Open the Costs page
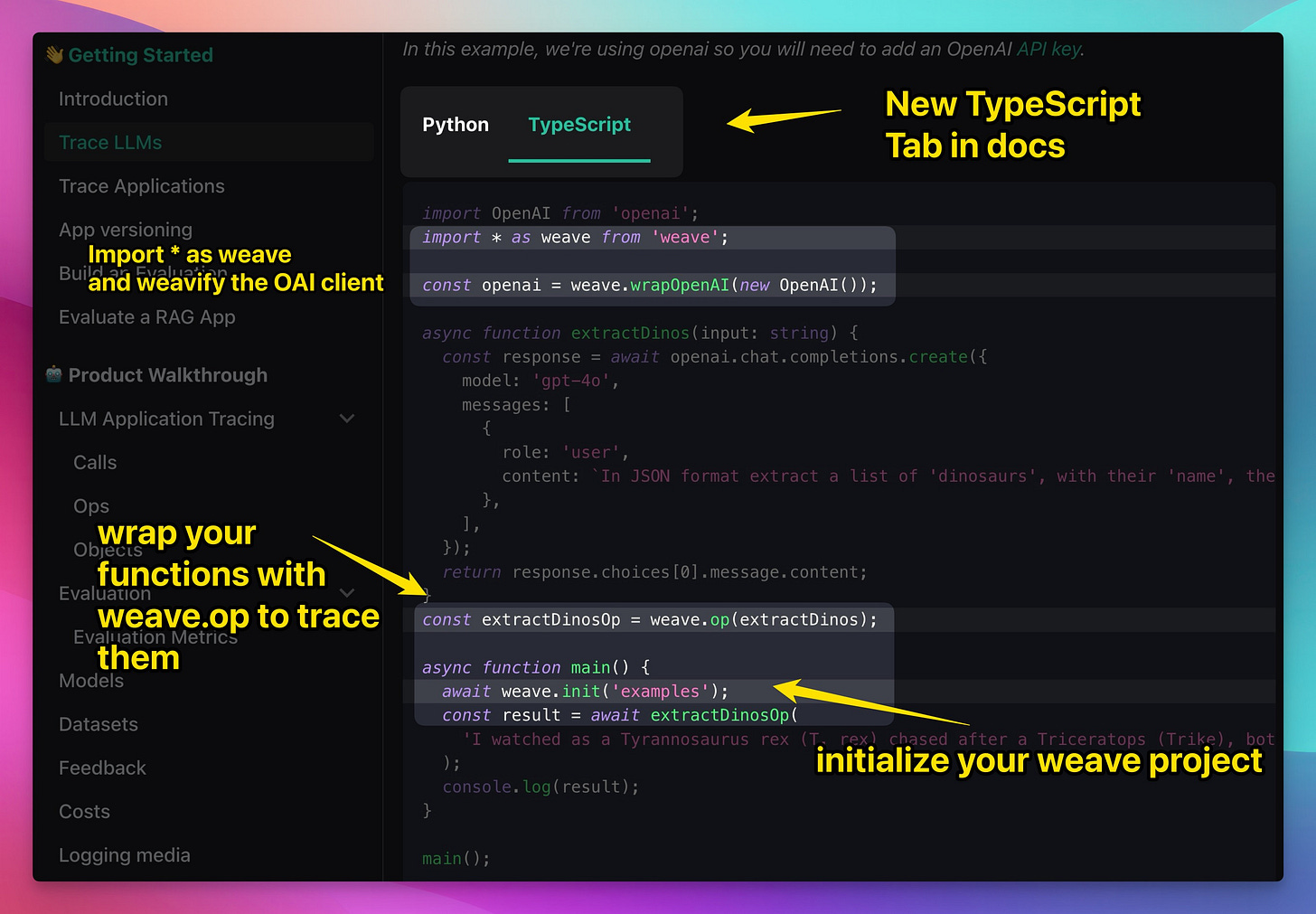 (84, 812)
